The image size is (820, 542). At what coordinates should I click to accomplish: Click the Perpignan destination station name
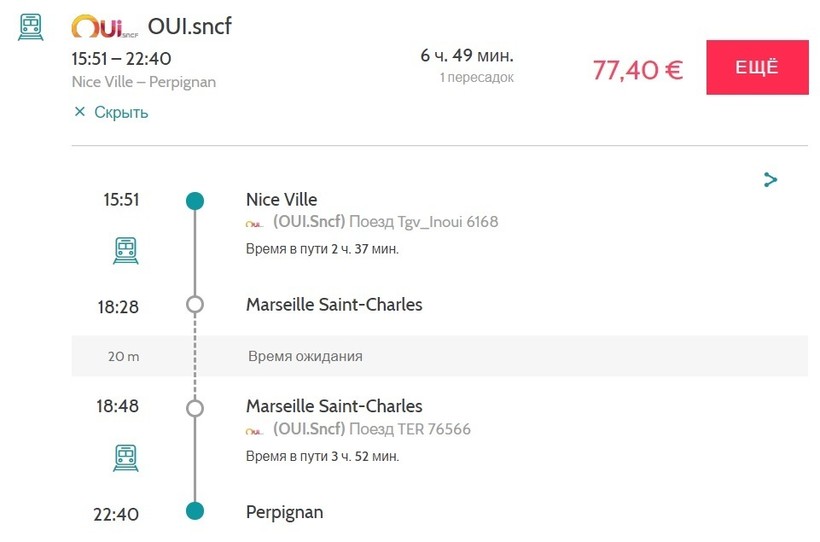[284, 512]
